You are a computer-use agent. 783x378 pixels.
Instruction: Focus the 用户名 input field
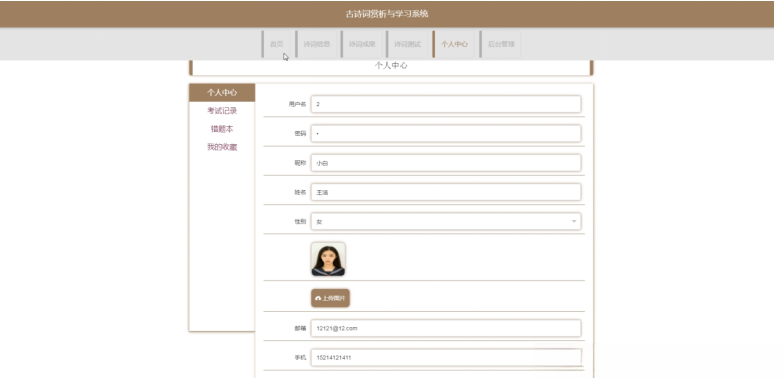446,104
